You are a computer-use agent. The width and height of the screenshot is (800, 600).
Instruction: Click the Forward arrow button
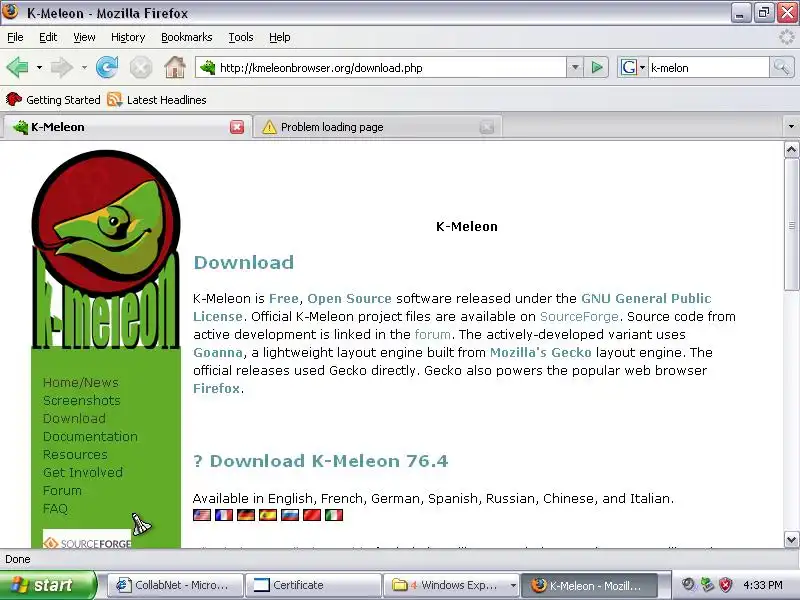pyautogui.click(x=62, y=67)
